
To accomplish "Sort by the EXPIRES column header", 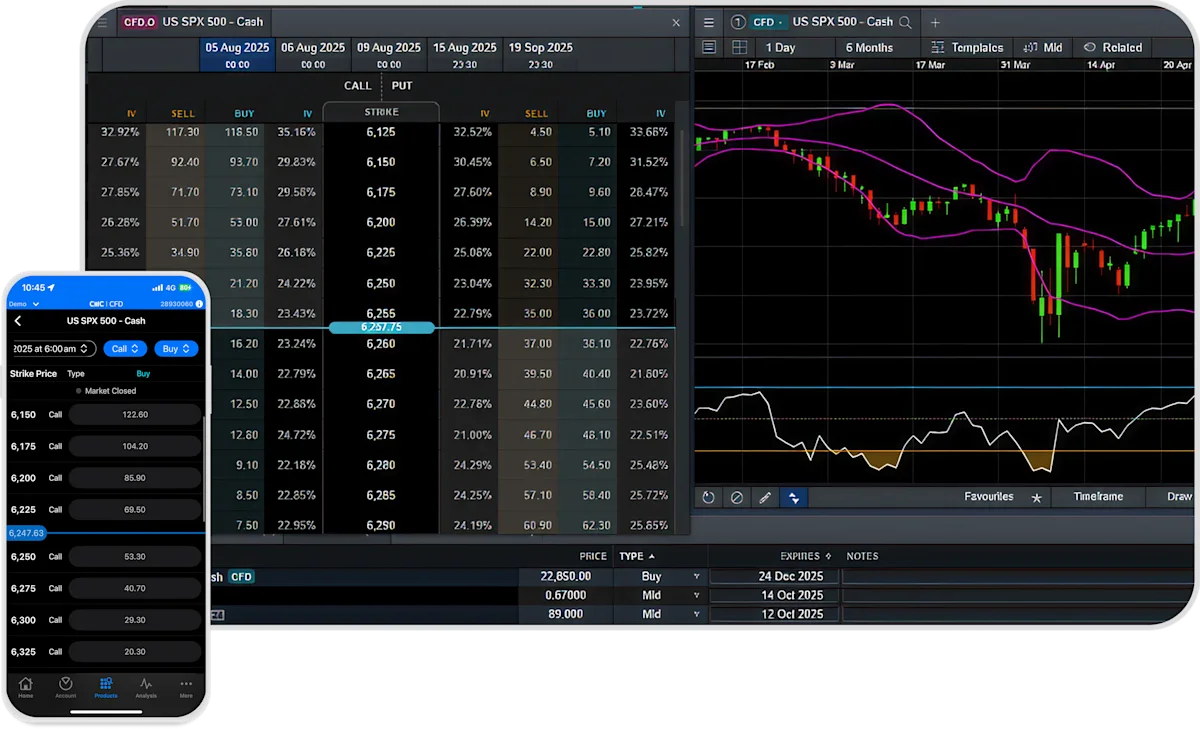I will 806,556.
